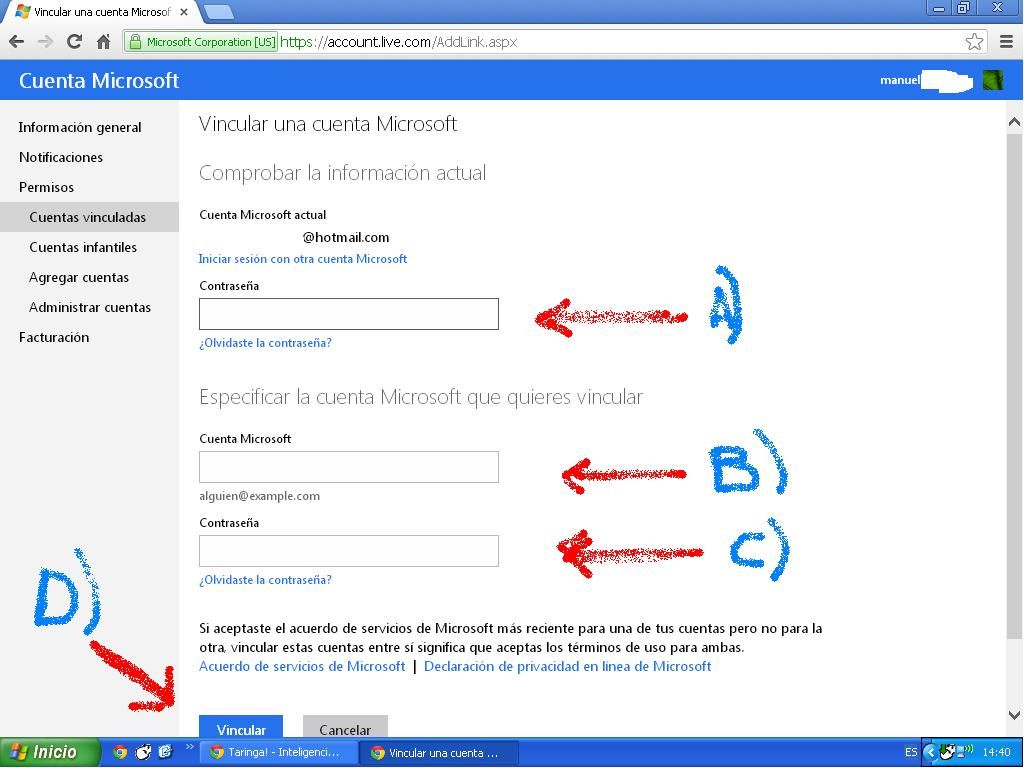Select Cuentas vinculadas in sidebar
1024x768 pixels.
tap(89, 217)
